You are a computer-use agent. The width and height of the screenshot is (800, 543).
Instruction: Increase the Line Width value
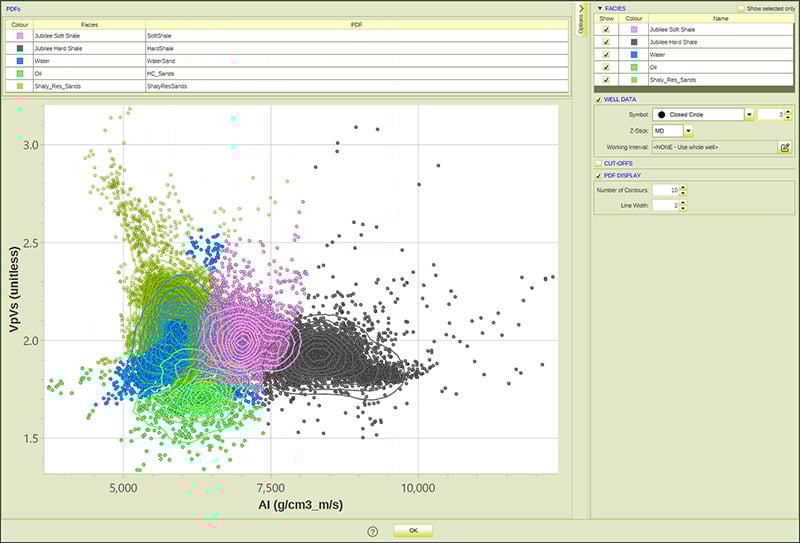[682, 202]
